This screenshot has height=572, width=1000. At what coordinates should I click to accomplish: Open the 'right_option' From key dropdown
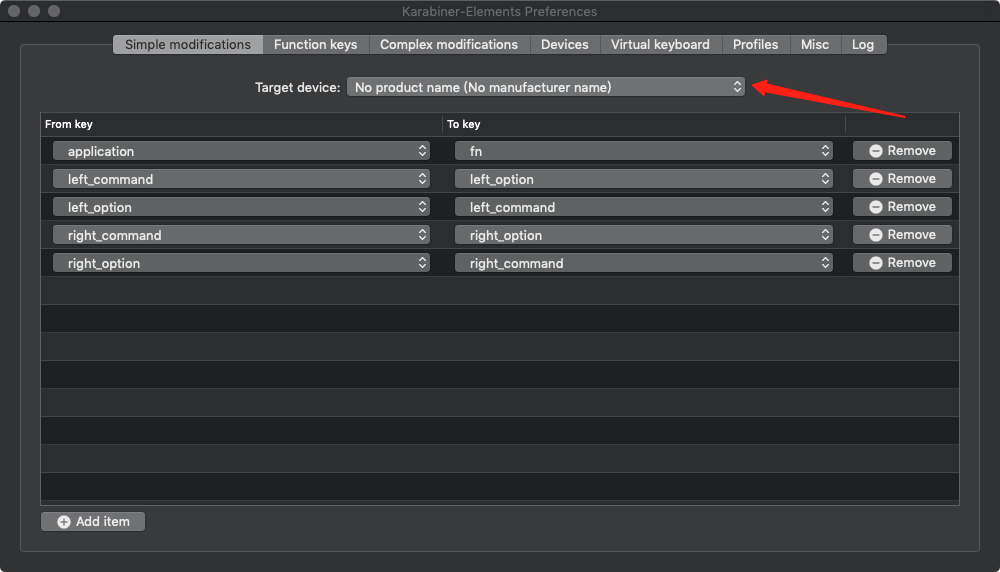pyautogui.click(x=241, y=263)
